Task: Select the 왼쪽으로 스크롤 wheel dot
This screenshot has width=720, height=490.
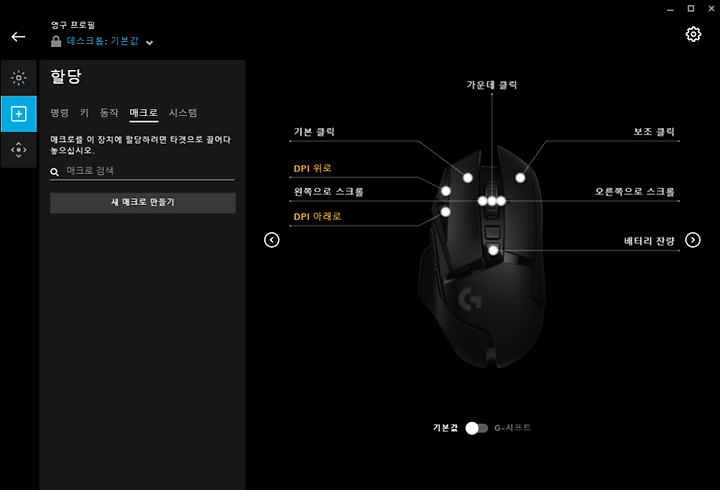Action: [482, 201]
